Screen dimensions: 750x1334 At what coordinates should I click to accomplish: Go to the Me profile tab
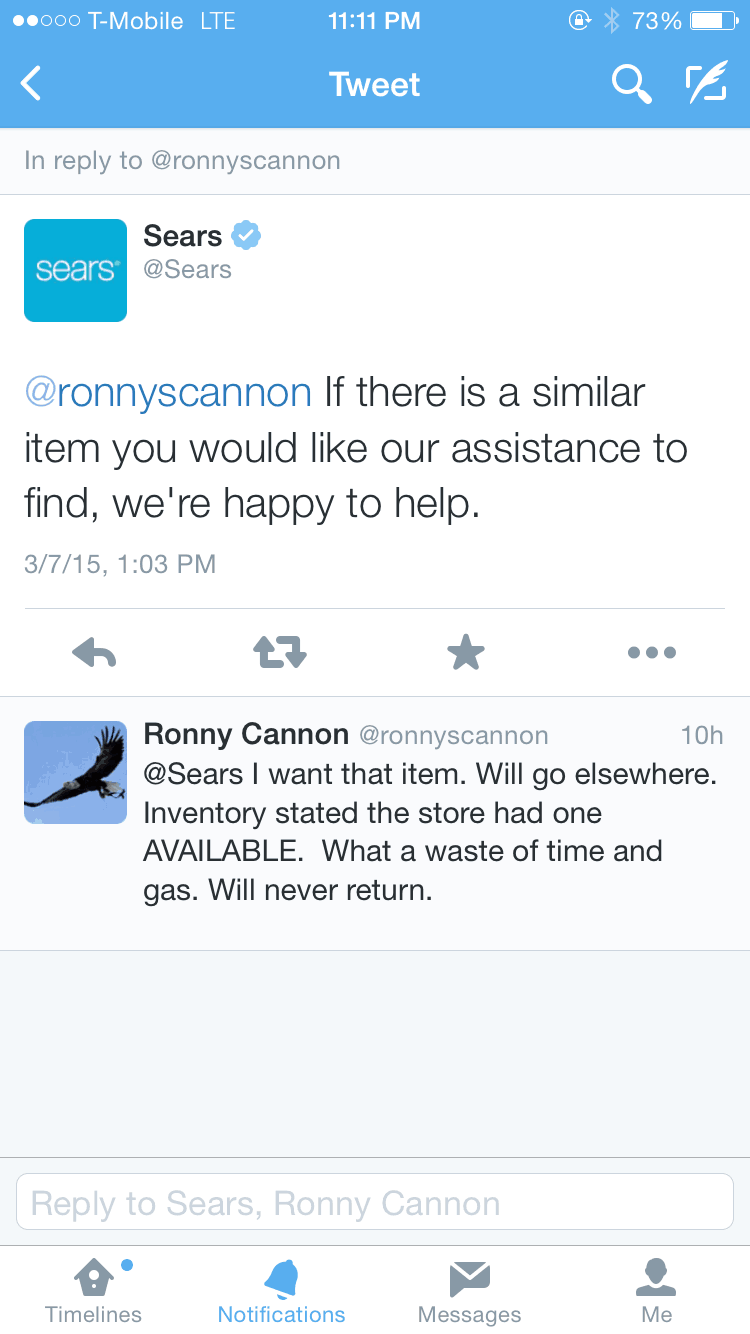[x=657, y=1291]
